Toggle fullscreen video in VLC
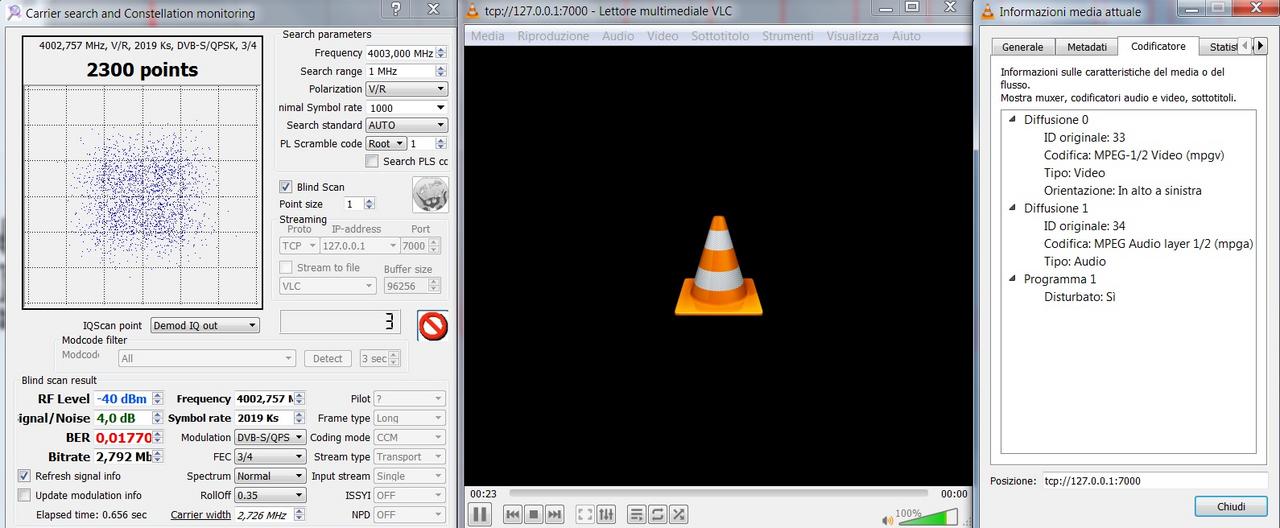The height and width of the screenshot is (528, 1280). click(x=585, y=514)
